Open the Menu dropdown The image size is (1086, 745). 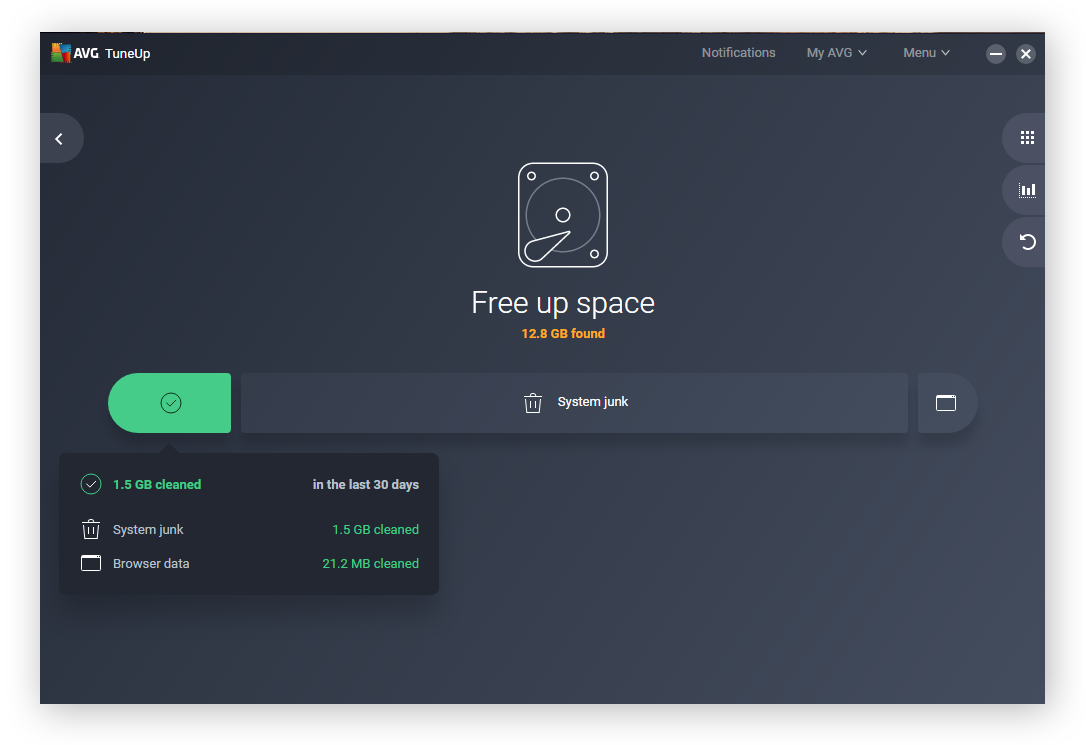coord(926,53)
